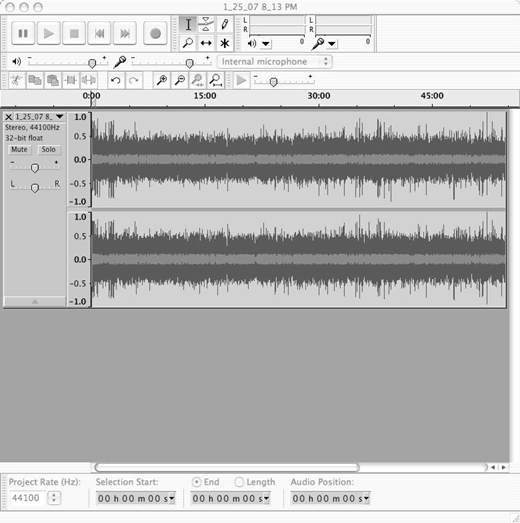
Task: Click the Audio Position time field
Action: point(330,498)
